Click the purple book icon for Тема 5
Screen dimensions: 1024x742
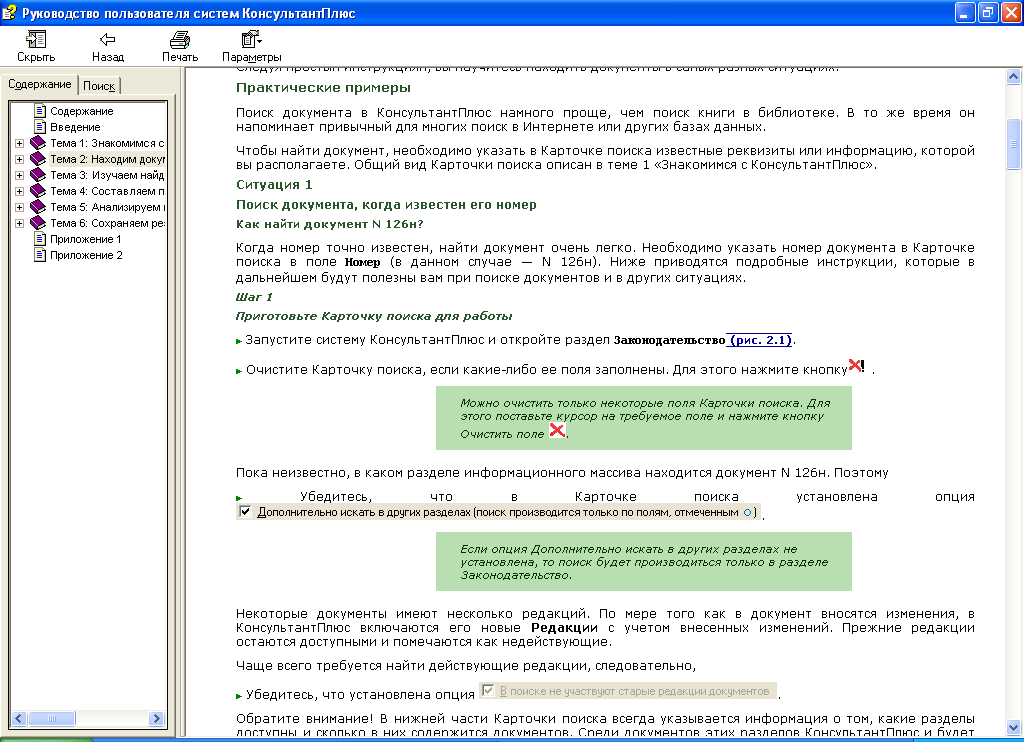point(38,206)
